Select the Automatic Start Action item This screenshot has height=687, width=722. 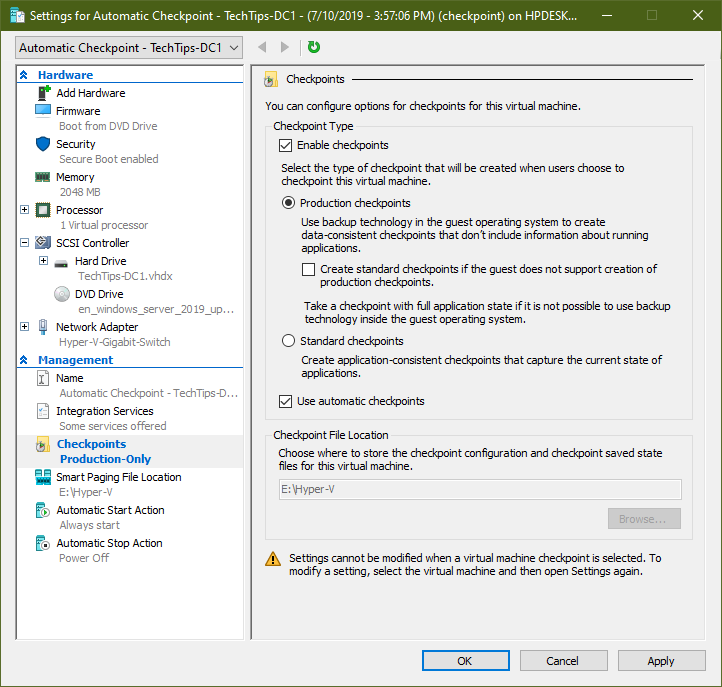[110, 510]
